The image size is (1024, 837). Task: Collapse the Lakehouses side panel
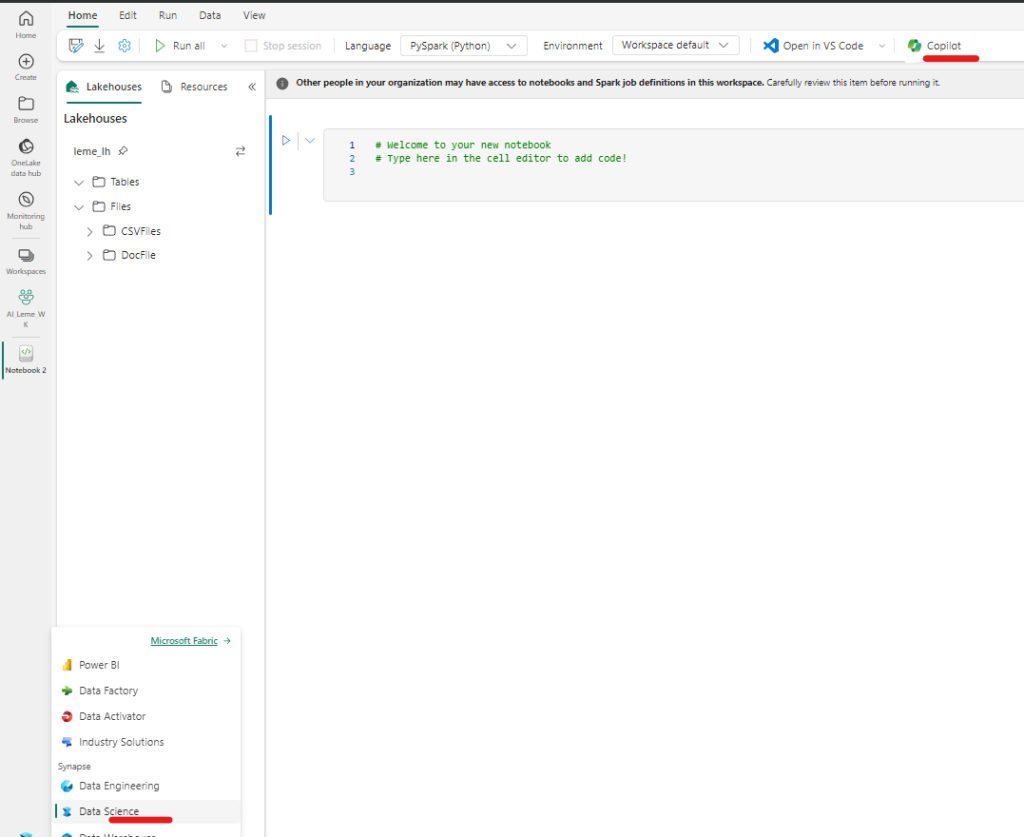[252, 87]
